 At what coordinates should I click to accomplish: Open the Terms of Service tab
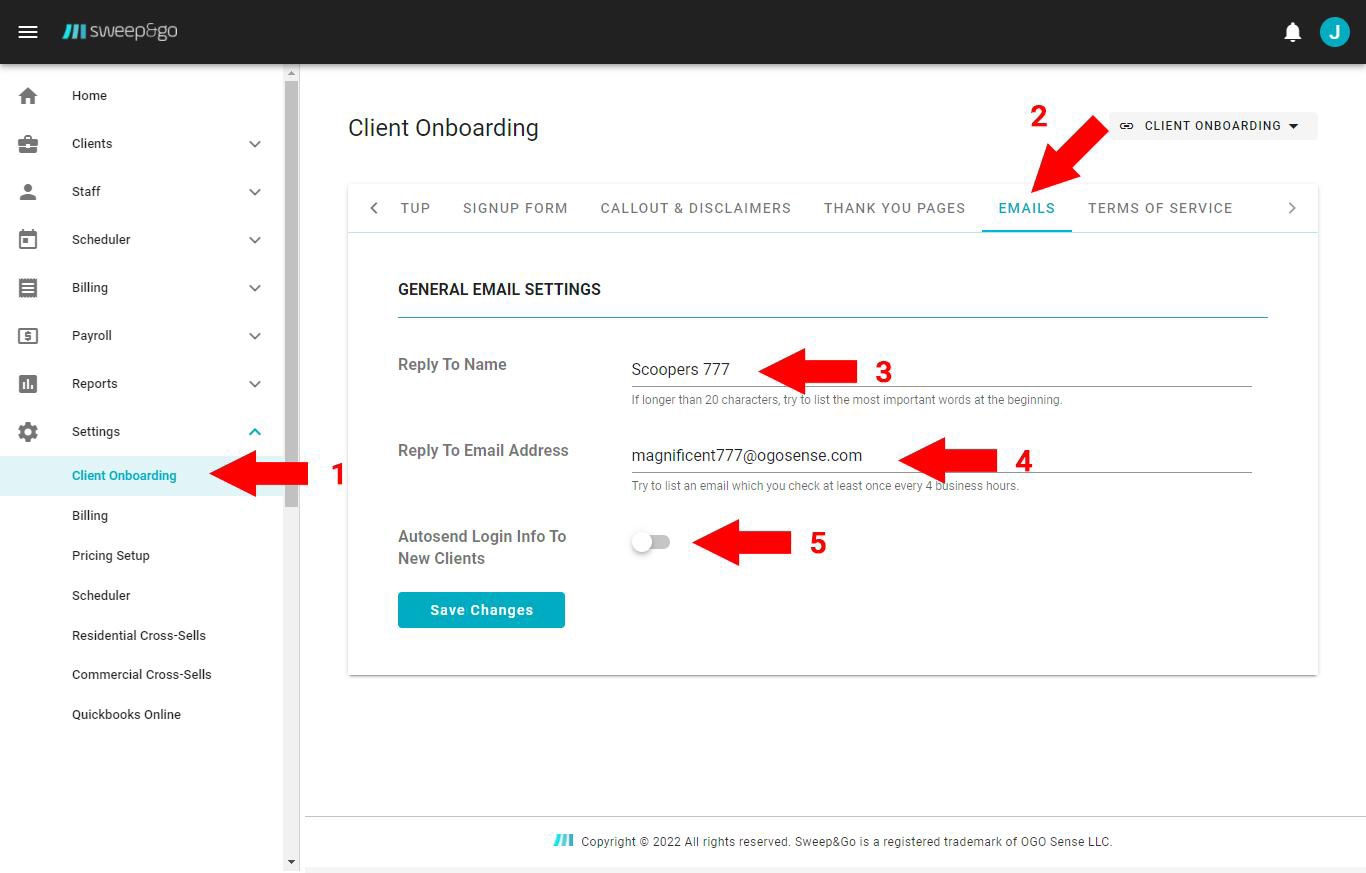coord(1160,208)
